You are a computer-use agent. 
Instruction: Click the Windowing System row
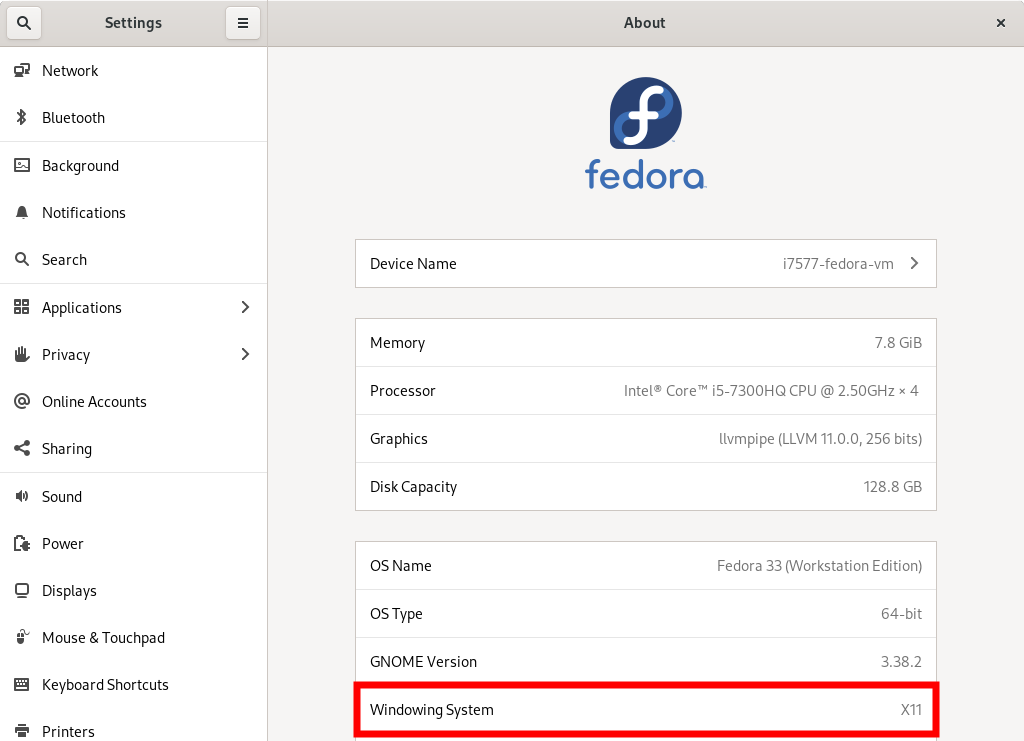coord(645,710)
